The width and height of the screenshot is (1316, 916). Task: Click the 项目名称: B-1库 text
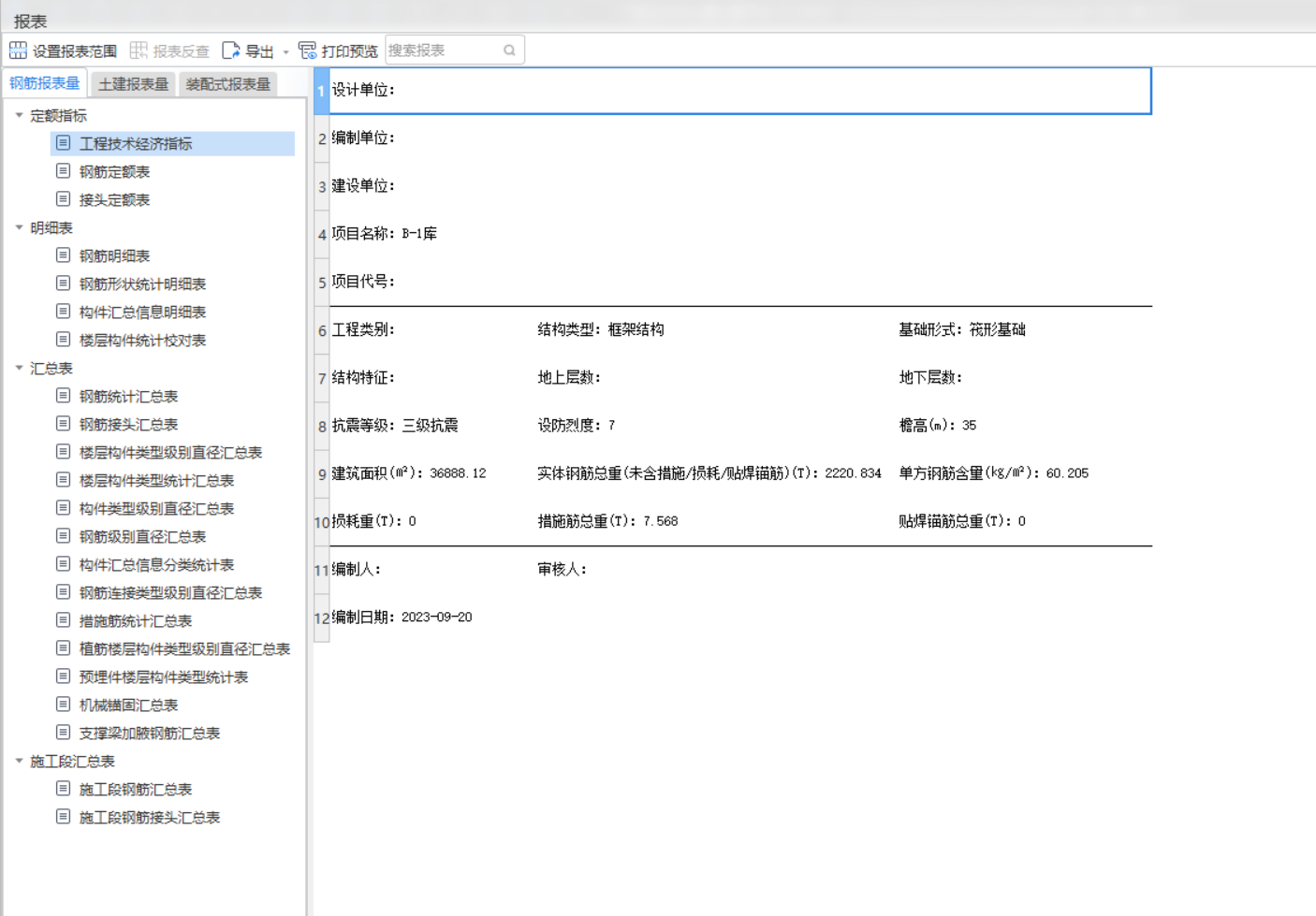pos(385,234)
